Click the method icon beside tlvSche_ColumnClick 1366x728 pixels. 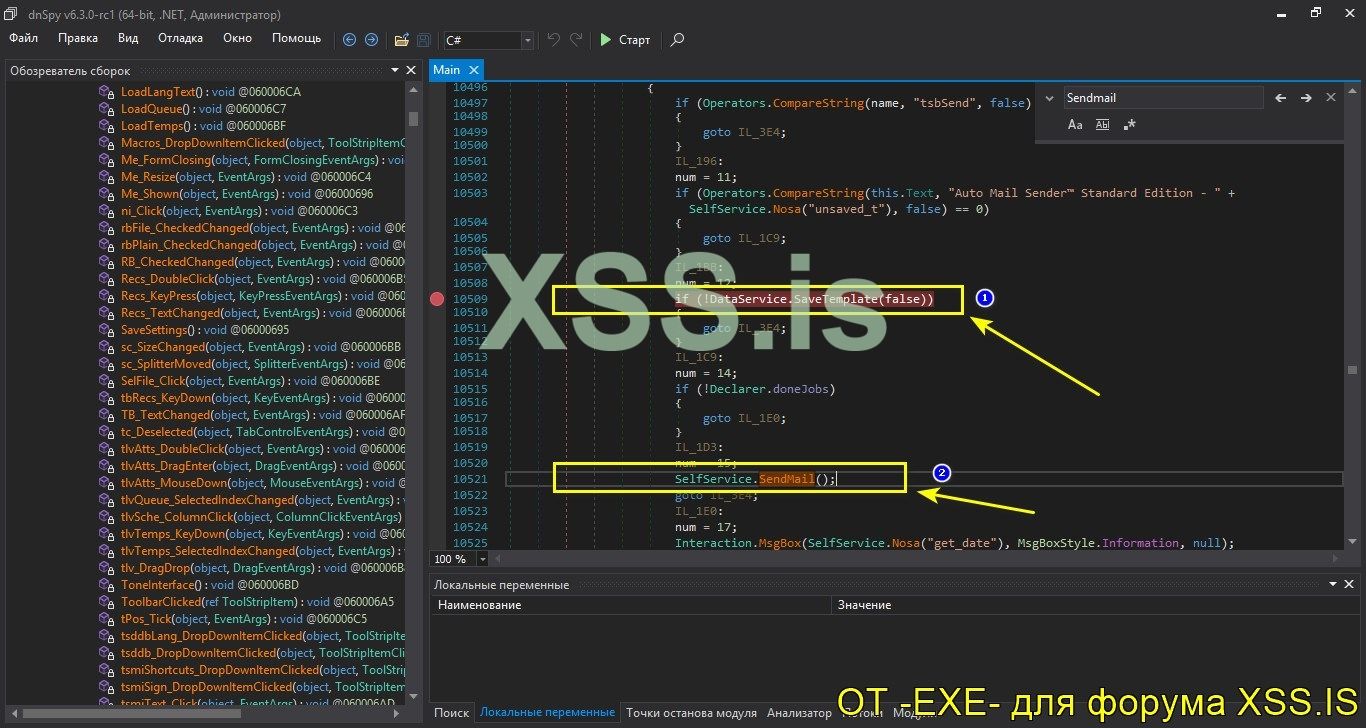pyautogui.click(x=107, y=517)
